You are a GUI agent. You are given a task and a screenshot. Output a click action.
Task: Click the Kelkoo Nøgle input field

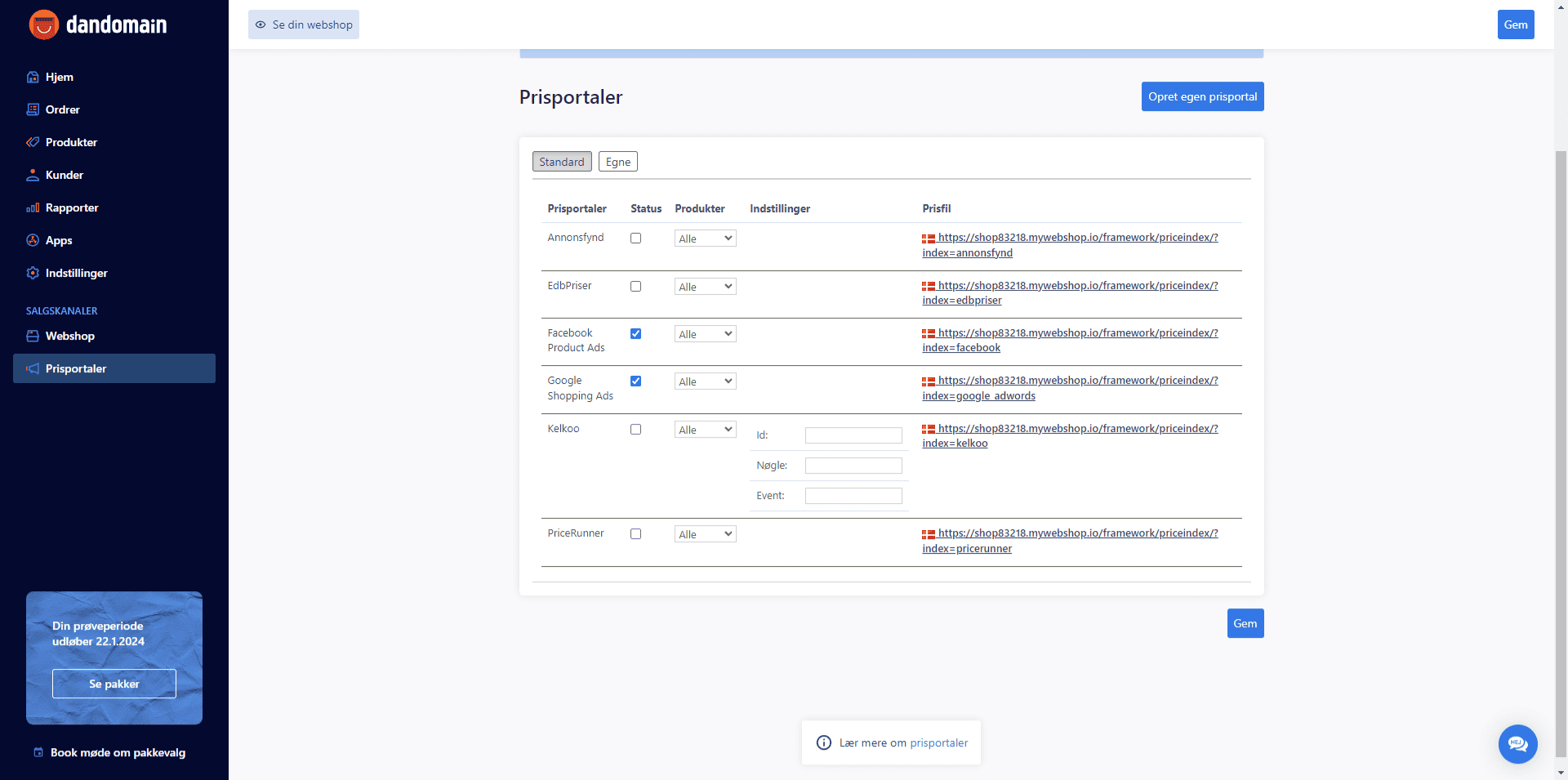pos(853,466)
